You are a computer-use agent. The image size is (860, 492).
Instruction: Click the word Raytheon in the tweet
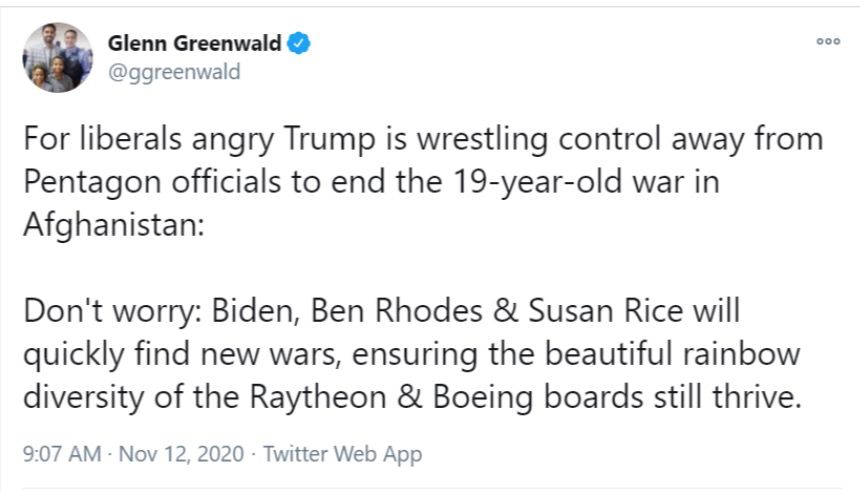(318, 397)
